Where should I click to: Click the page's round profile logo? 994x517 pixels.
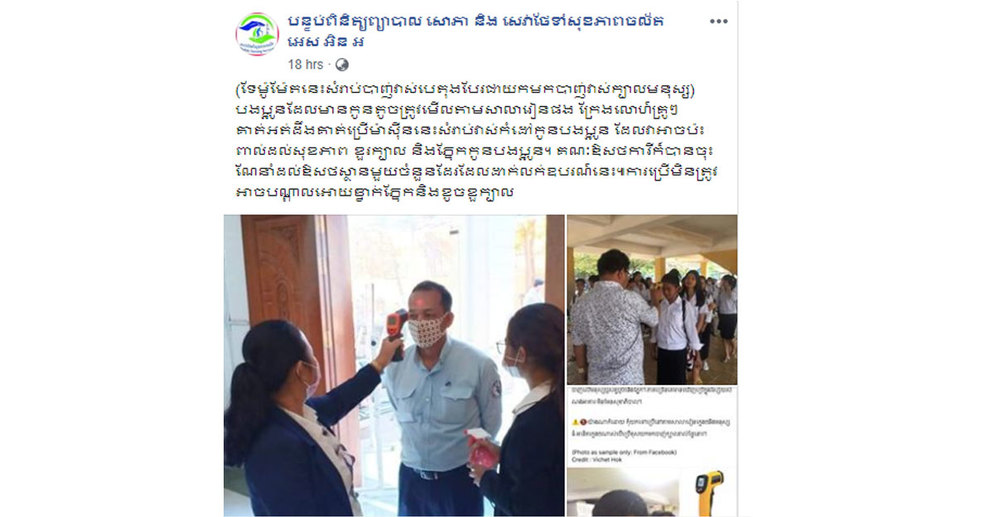point(257,34)
